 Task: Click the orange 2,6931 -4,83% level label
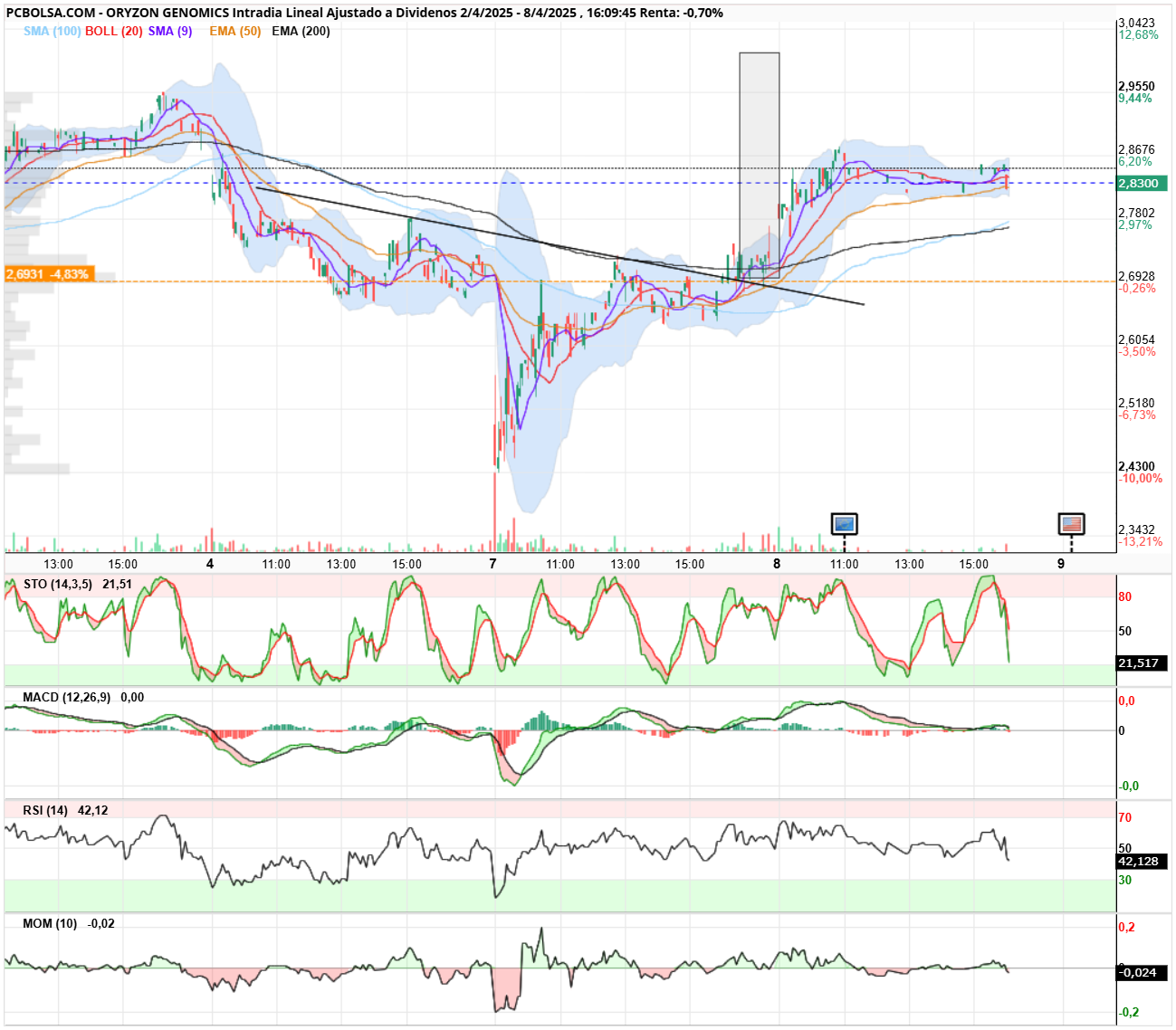pyautogui.click(x=48, y=273)
